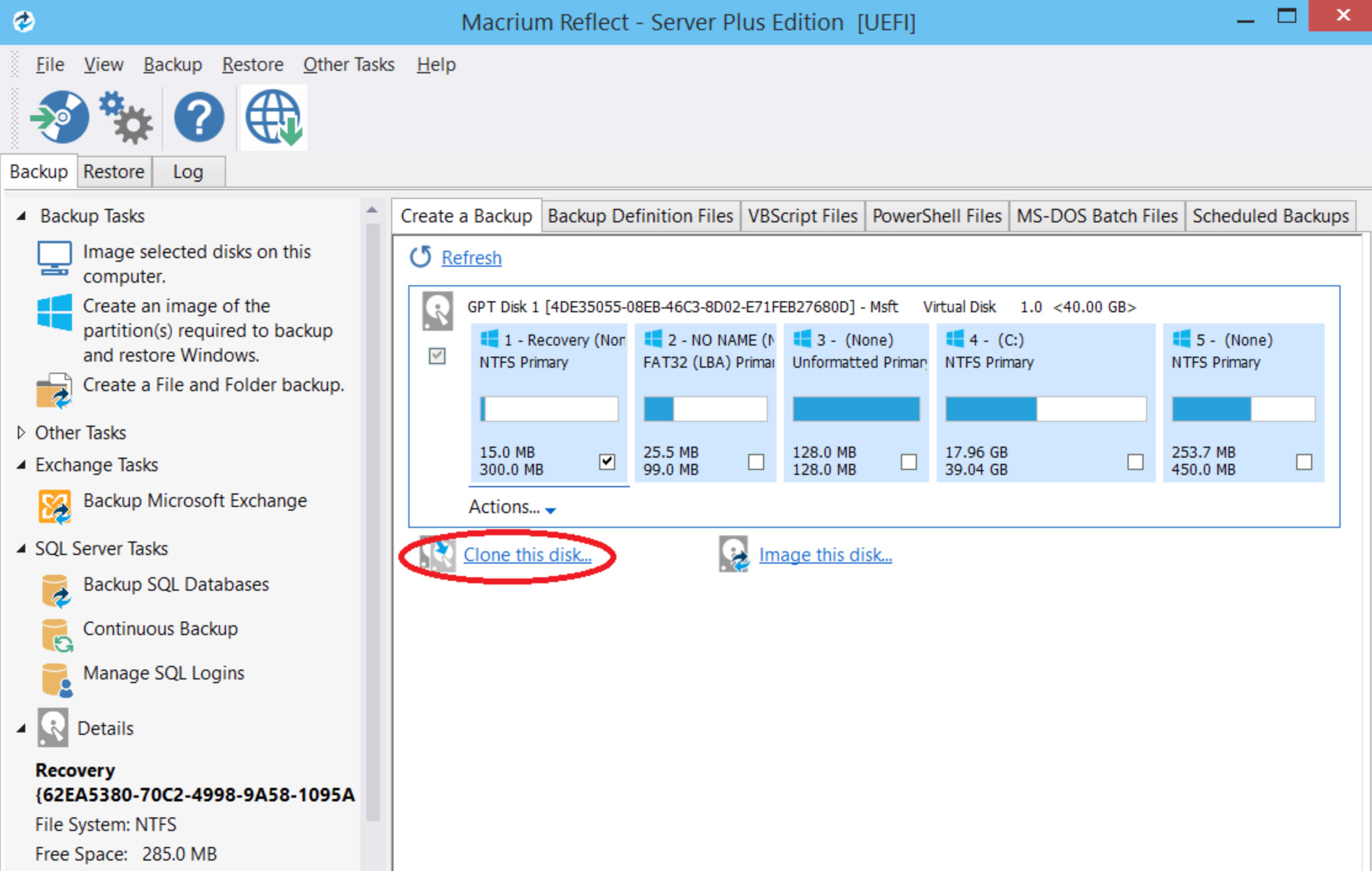Open the Backup Definition Files tab
The height and width of the screenshot is (871, 1372).
[640, 216]
